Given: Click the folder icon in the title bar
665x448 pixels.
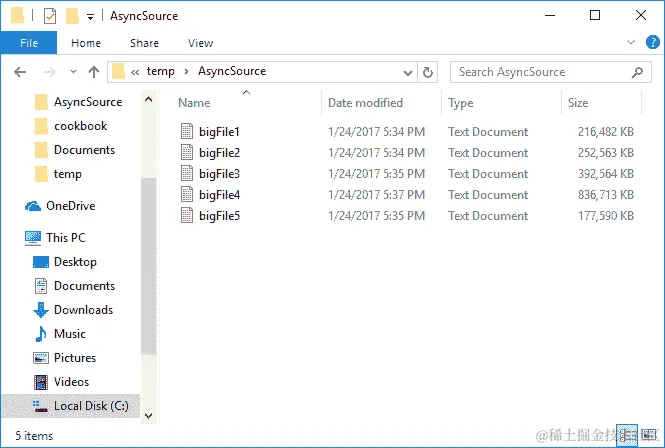Looking at the screenshot, I should point(17,16).
